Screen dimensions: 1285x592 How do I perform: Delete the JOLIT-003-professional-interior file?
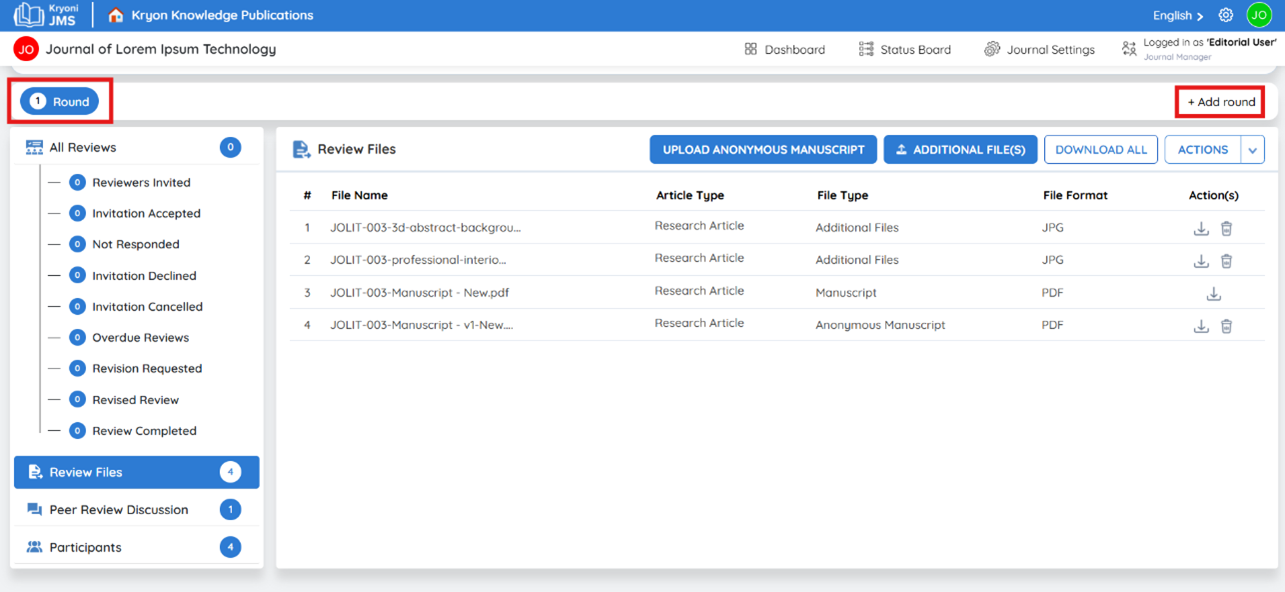[x=1226, y=261]
